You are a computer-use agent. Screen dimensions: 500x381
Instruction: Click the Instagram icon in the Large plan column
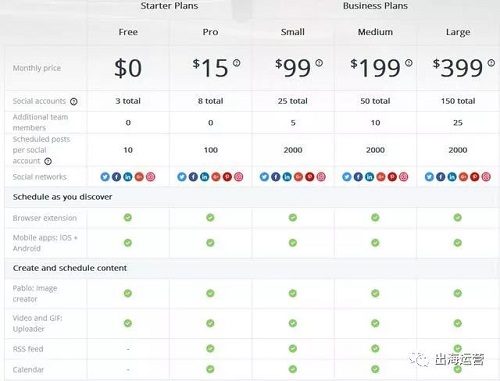486,177
